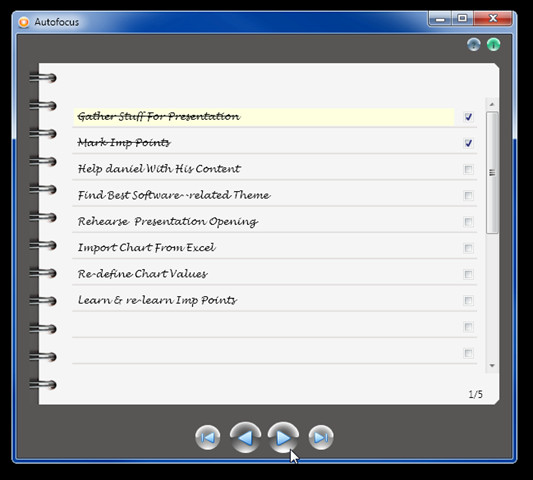This screenshot has height=480, width=533.
Task: Jump to the last page
Action: click(x=321, y=437)
